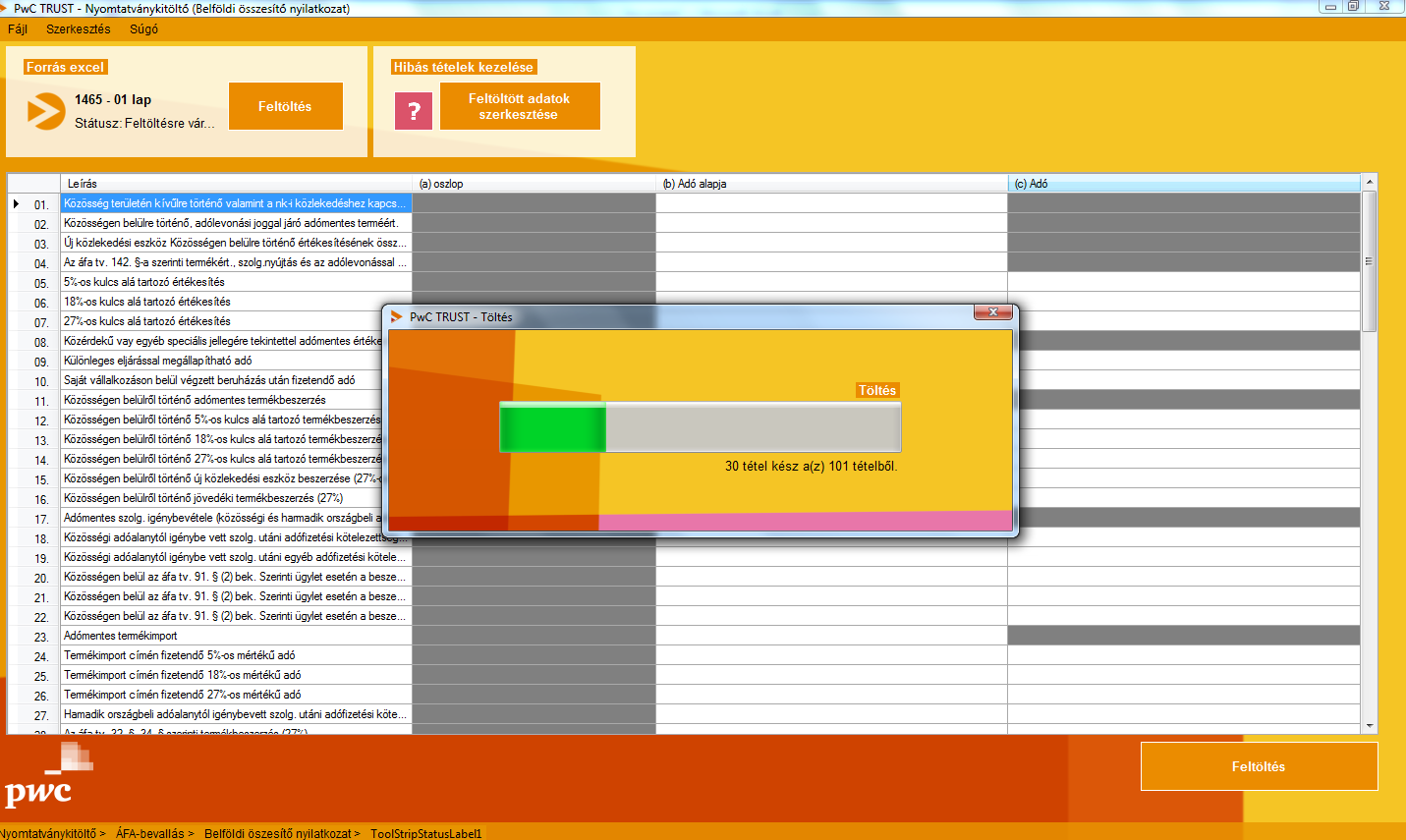Click 'Státusz: Feltöltésre vár...' status text

144,123
